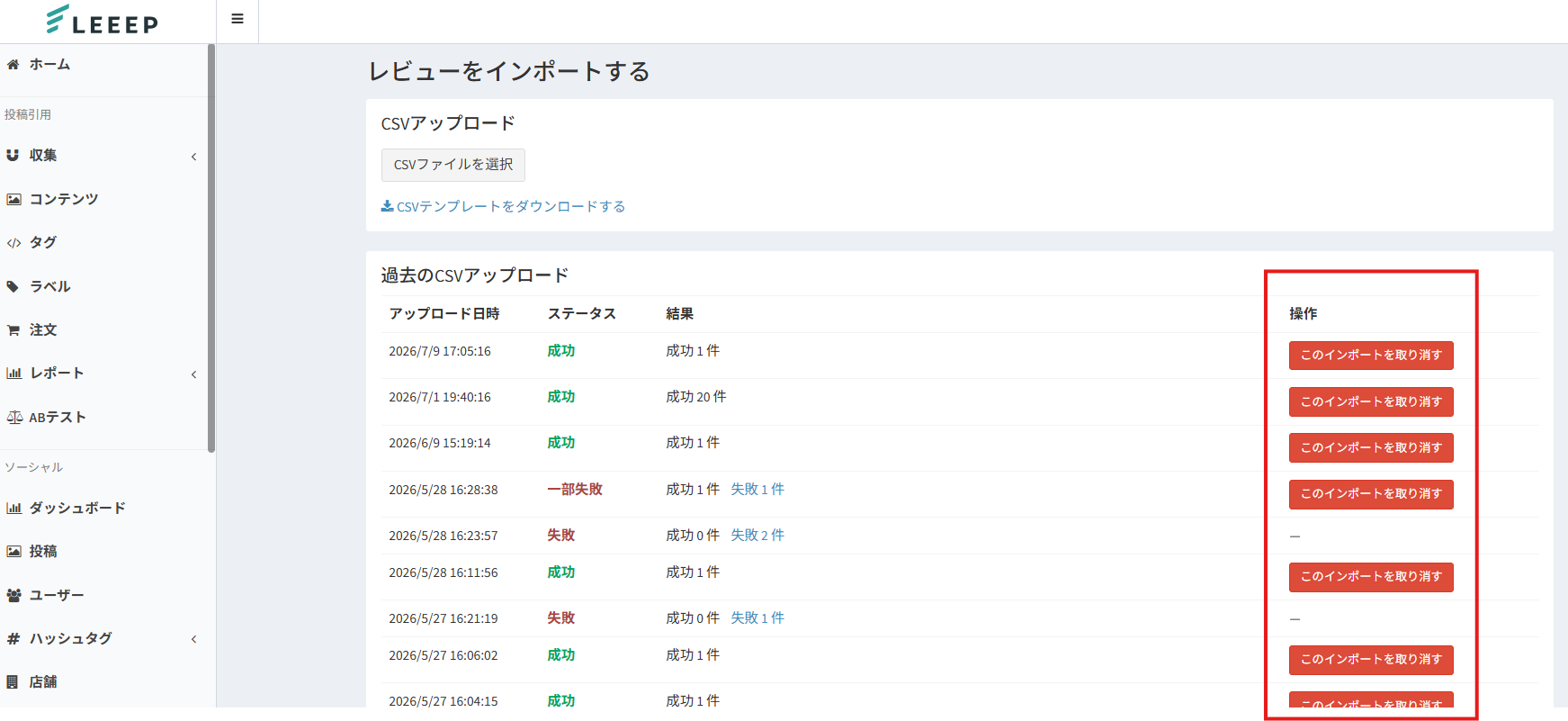Viewport: 1568px width, 721px height.
Task: Click the 過去のCSVアップロード section title
Action: pyautogui.click(x=475, y=275)
